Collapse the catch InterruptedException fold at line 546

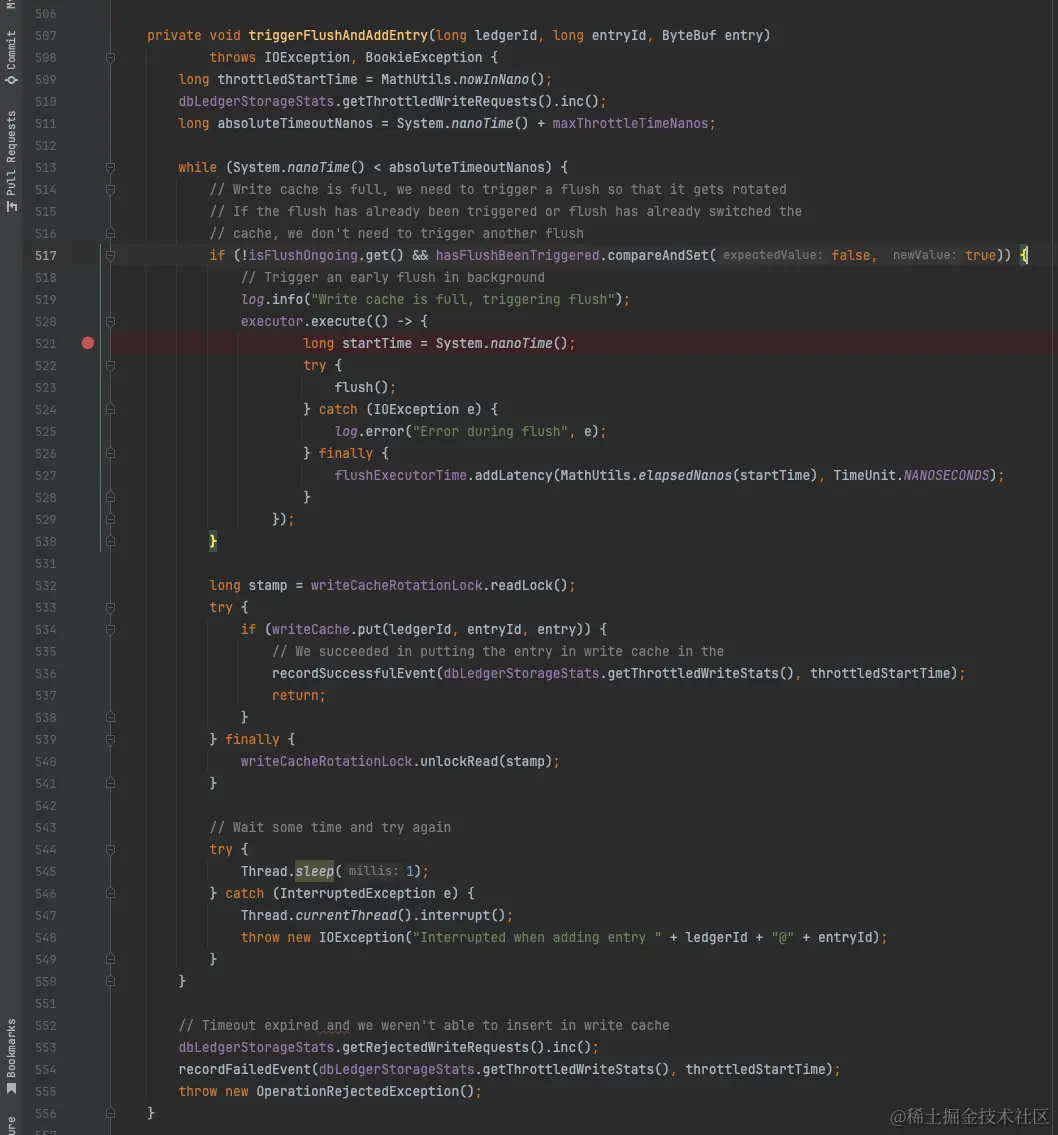tap(110, 893)
